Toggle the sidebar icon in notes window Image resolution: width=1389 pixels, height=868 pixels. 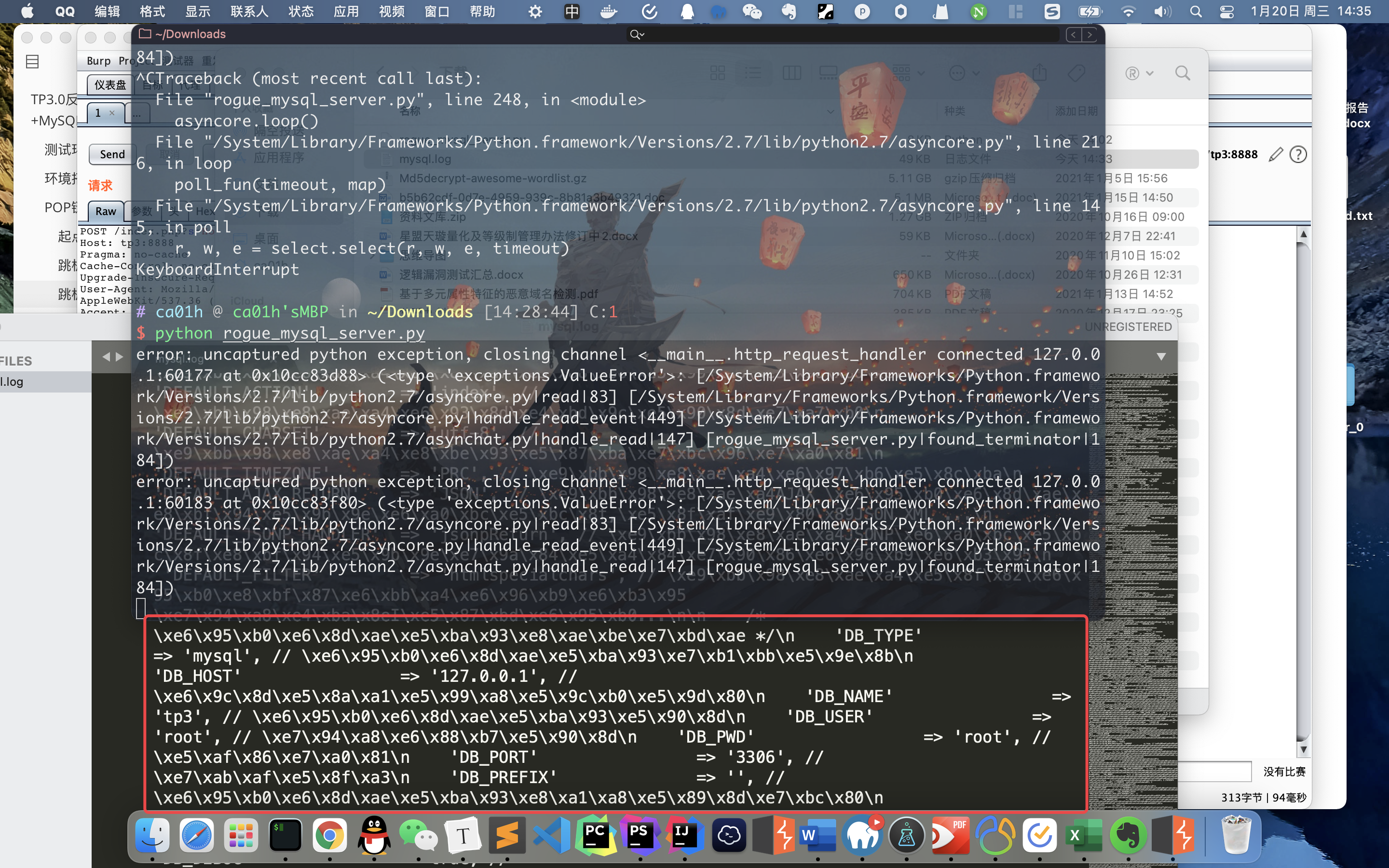33,61
